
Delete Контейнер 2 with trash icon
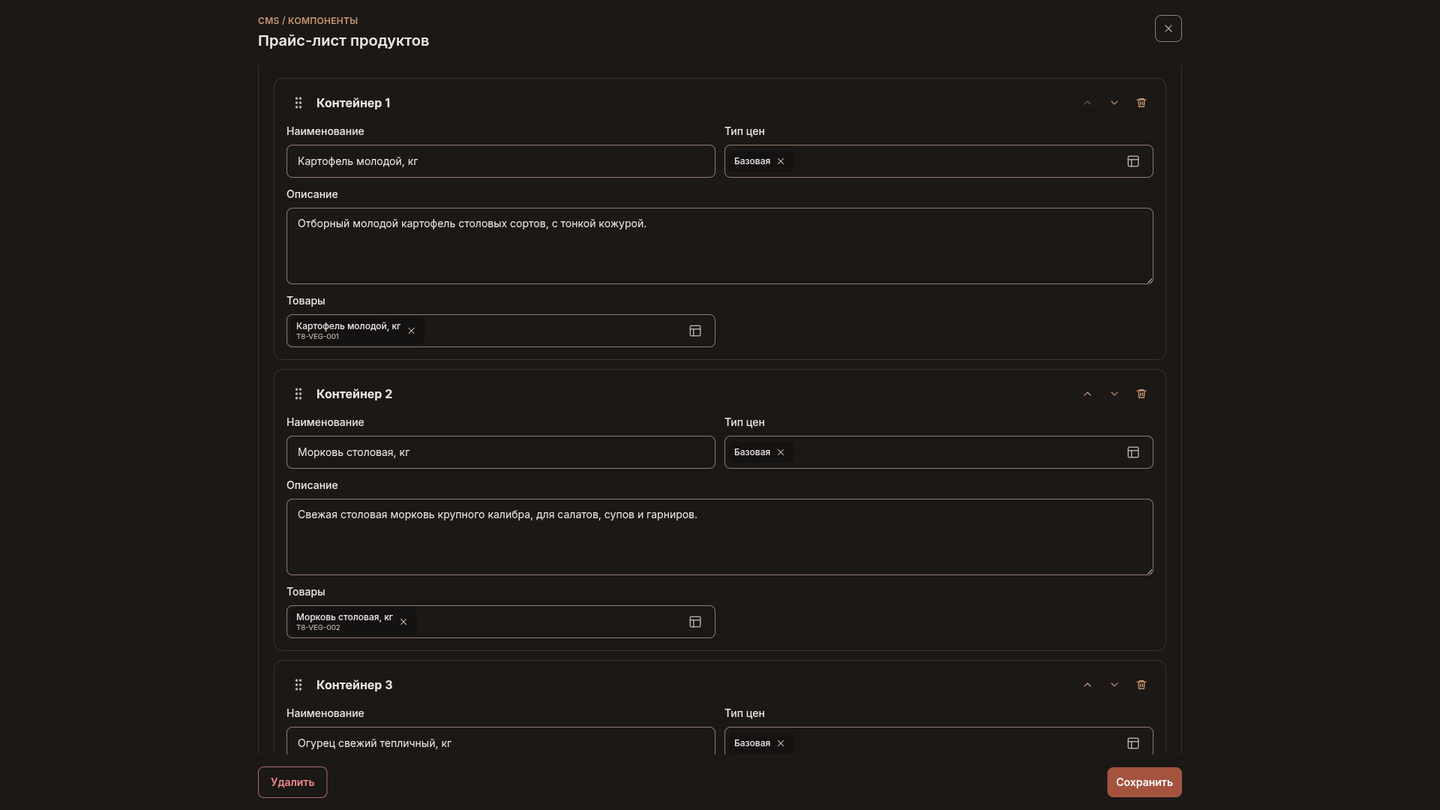point(1141,394)
